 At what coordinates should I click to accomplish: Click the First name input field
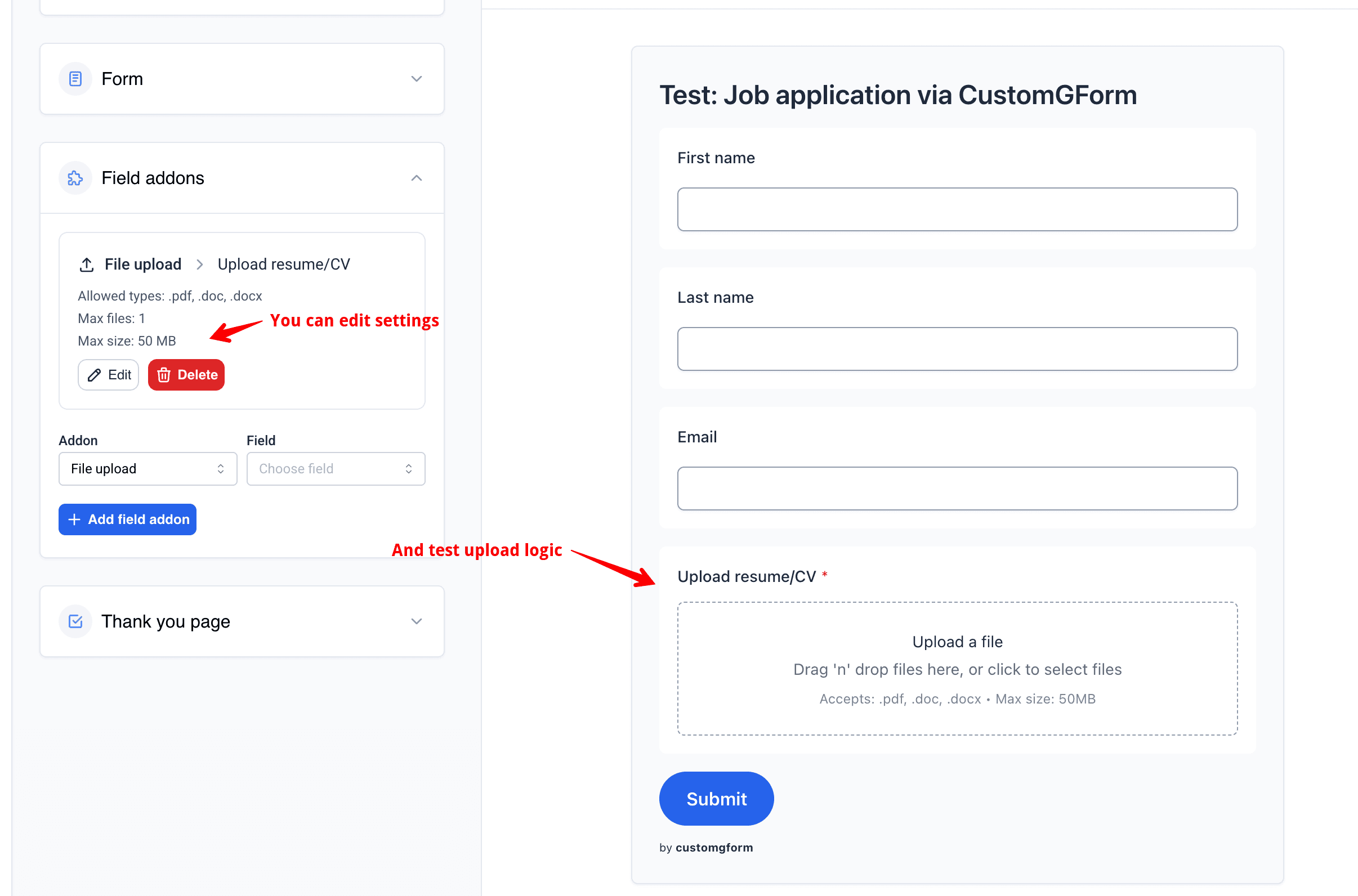tap(957, 209)
